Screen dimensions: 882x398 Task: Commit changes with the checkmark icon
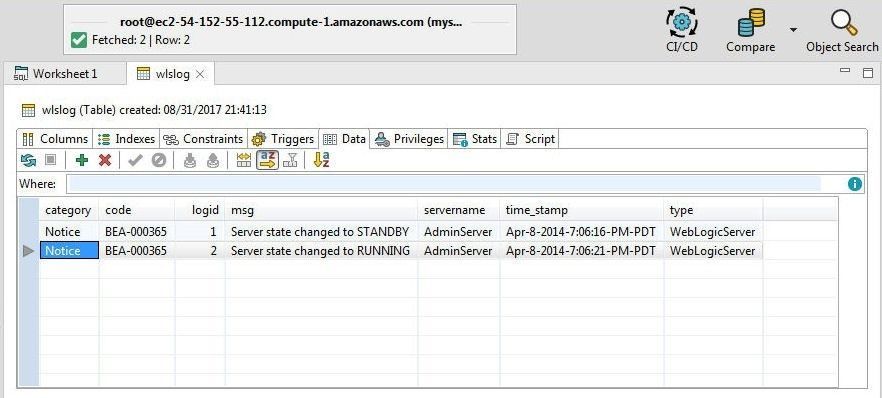click(135, 161)
